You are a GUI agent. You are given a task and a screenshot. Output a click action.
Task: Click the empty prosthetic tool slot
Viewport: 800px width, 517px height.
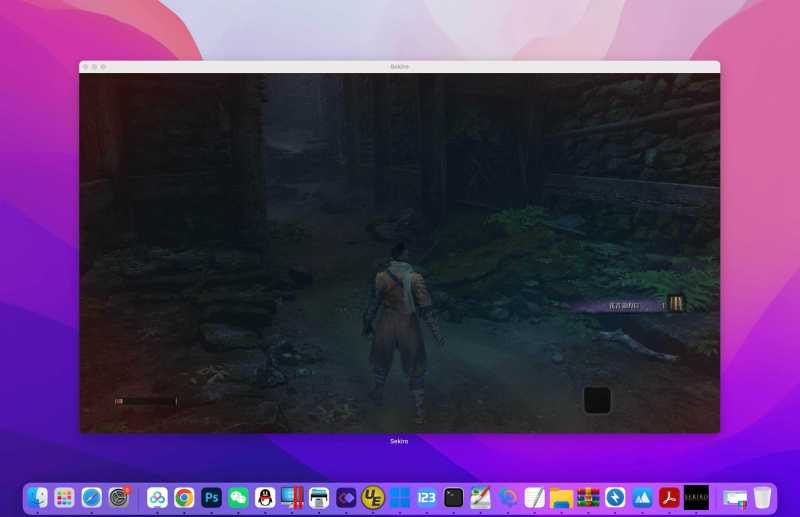pos(597,400)
